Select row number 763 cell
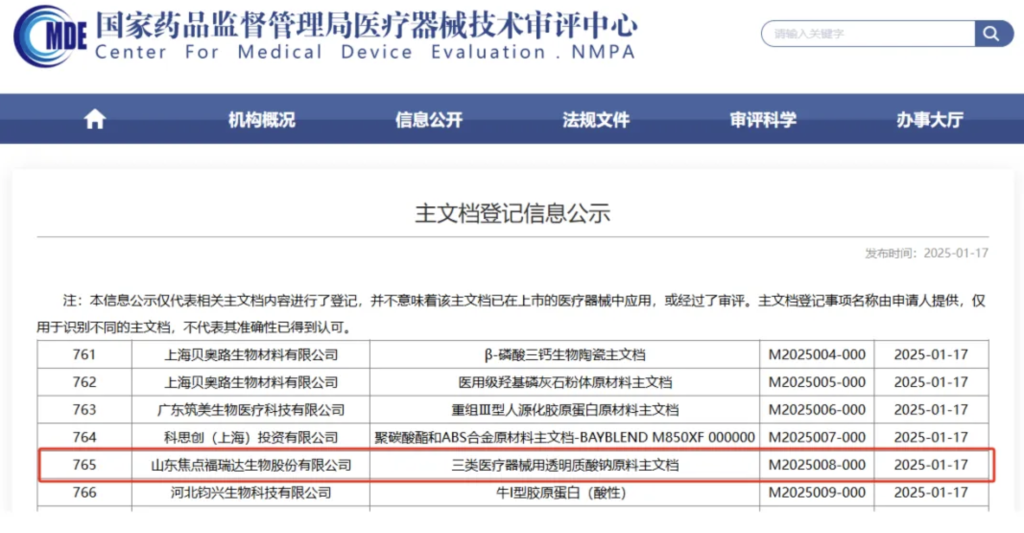Image resolution: width=1024 pixels, height=533 pixels. click(x=84, y=410)
